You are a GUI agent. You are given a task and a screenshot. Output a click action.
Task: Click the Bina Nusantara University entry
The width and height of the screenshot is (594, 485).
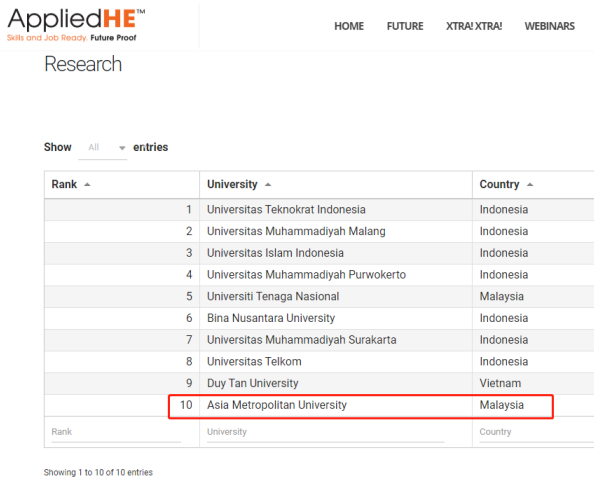[271, 318]
